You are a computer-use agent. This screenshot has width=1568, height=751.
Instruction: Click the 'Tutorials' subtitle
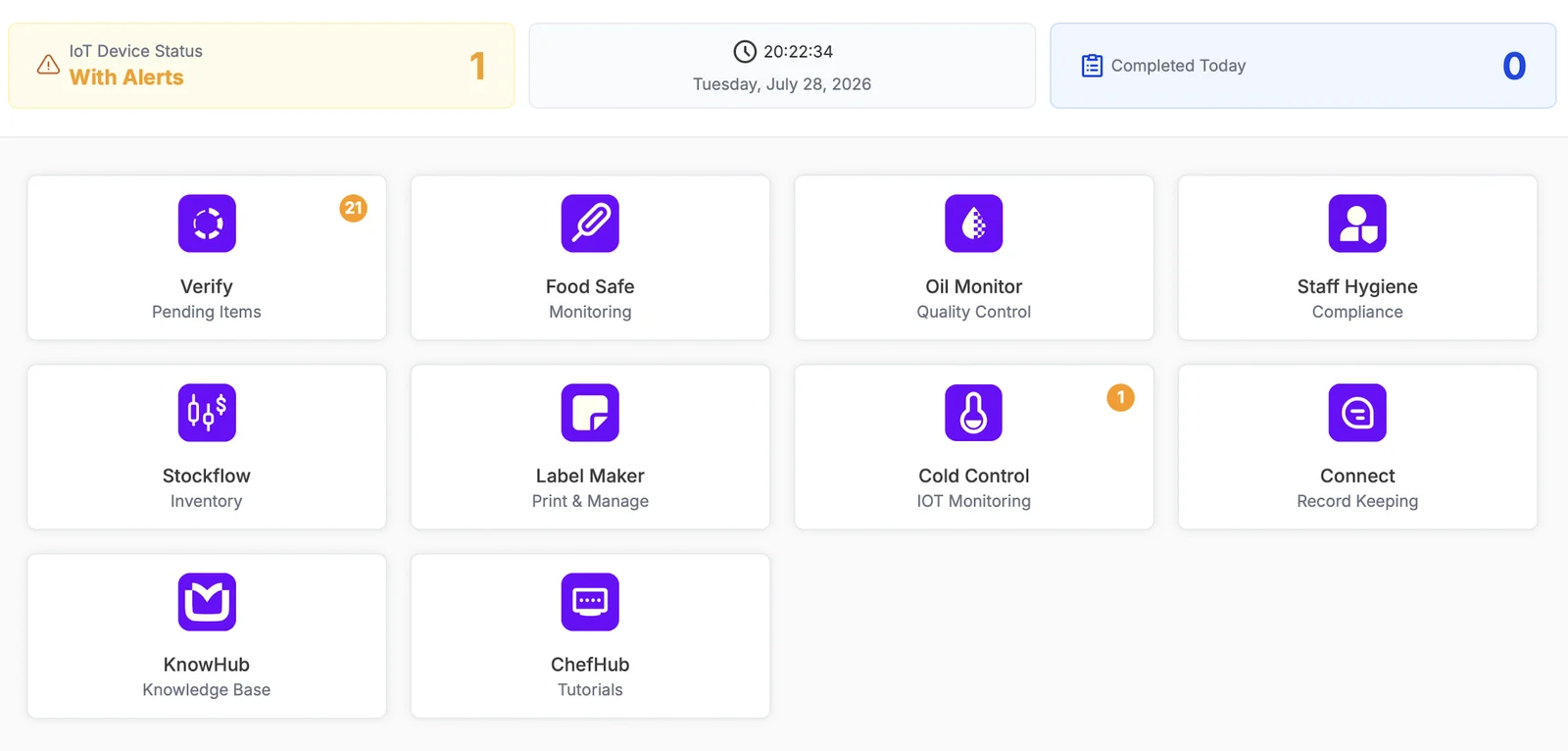click(x=590, y=690)
